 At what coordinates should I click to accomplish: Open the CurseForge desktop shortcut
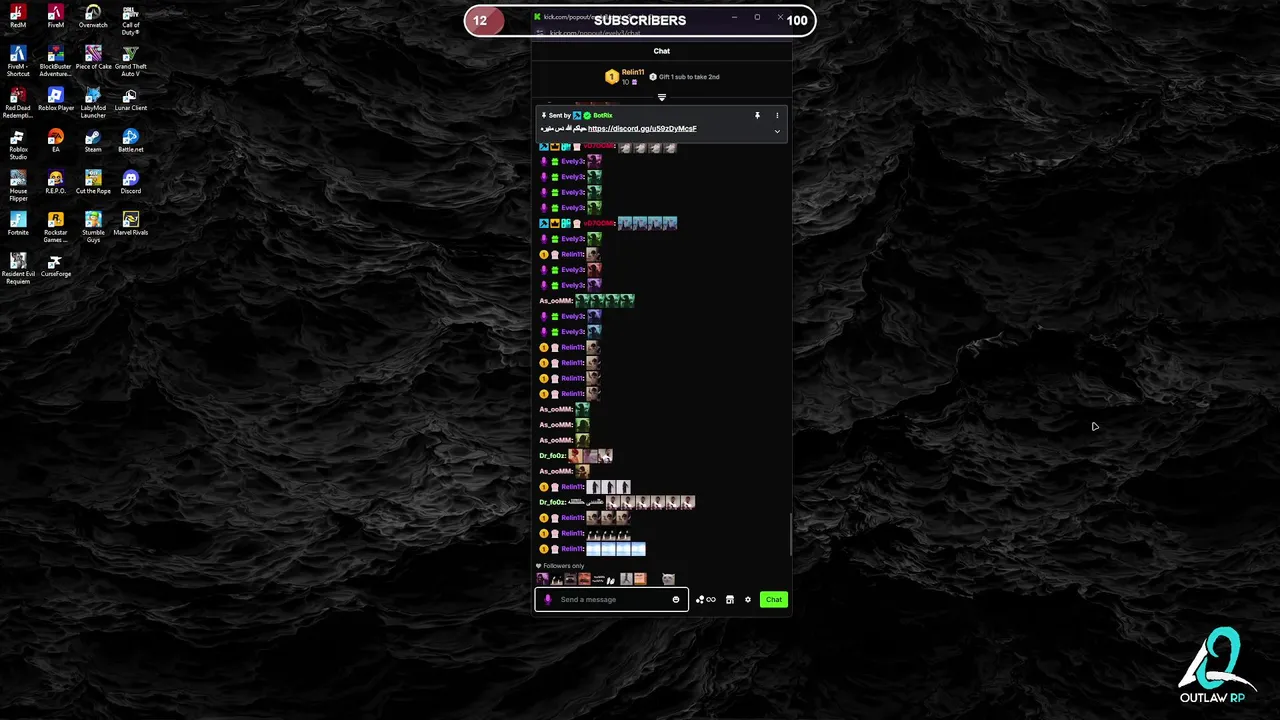click(55, 265)
